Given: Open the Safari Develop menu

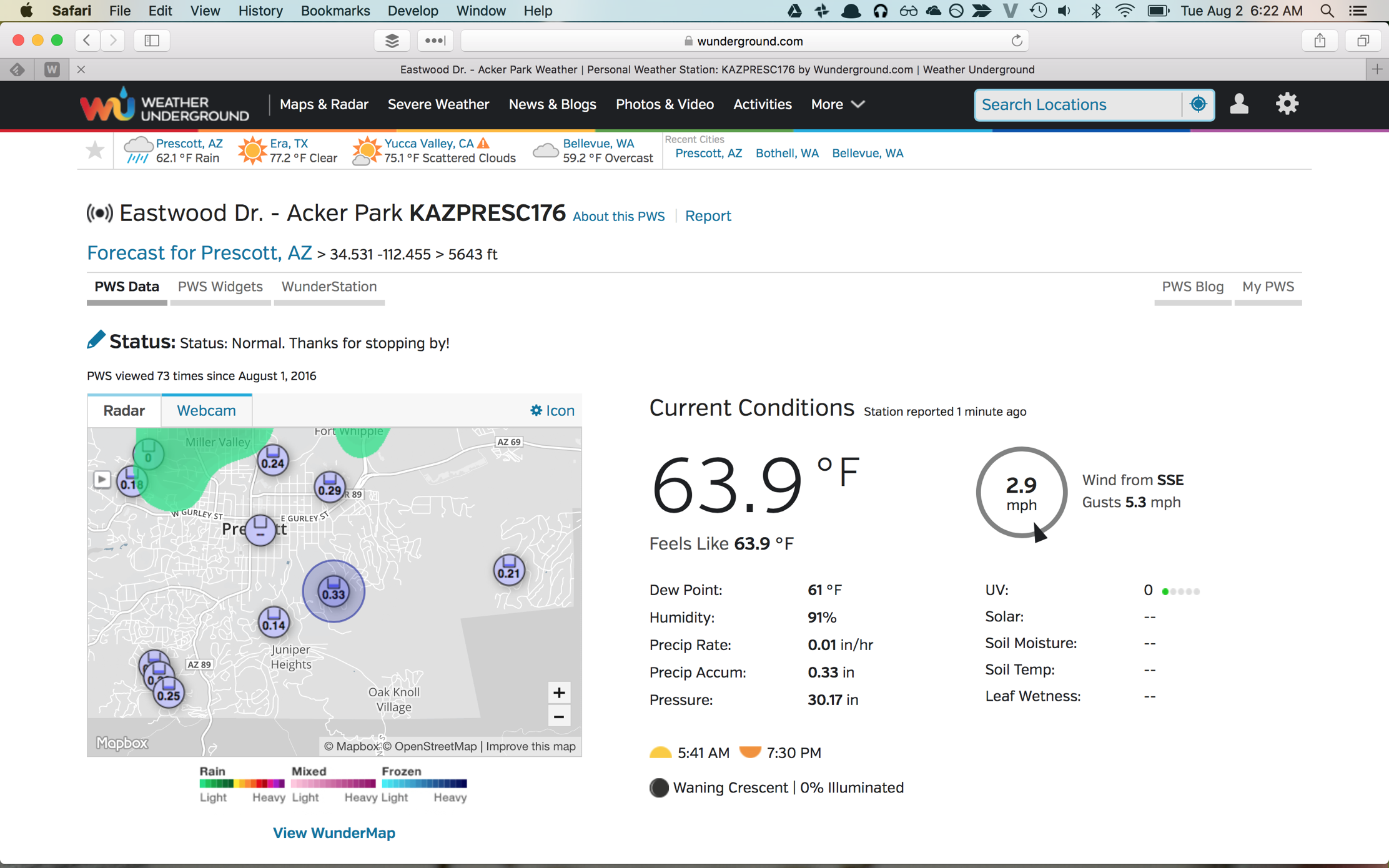Looking at the screenshot, I should [x=412, y=11].
